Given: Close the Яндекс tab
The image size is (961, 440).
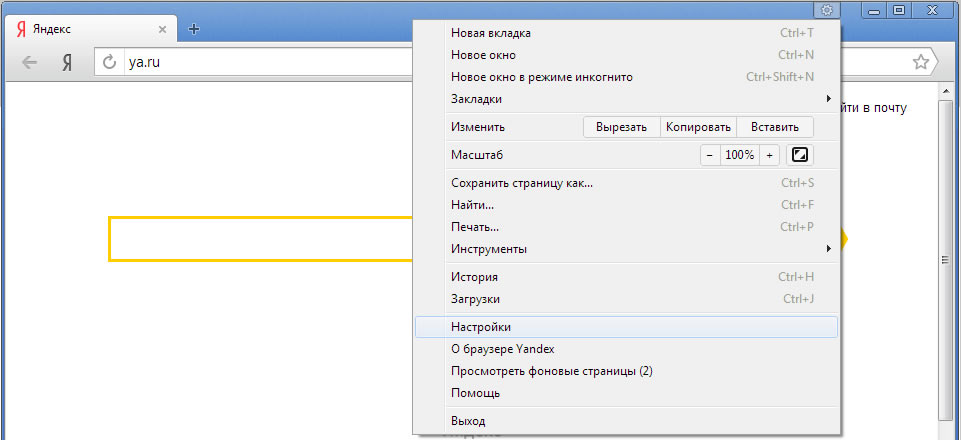Looking at the screenshot, I should pyautogui.click(x=162, y=29).
